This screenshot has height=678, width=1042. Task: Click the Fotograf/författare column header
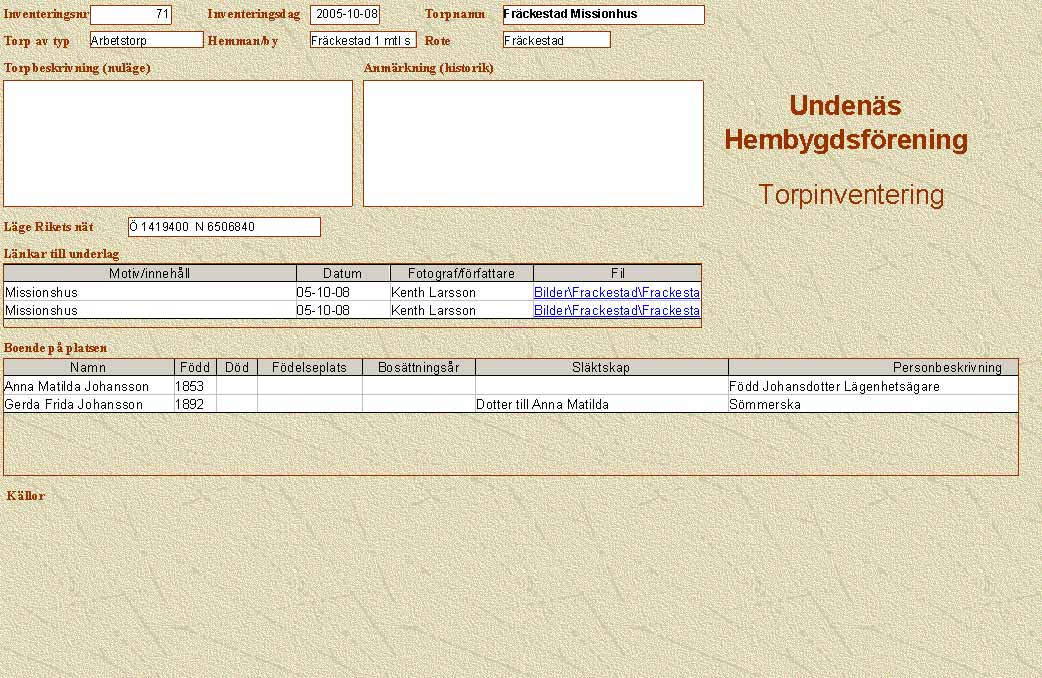pyautogui.click(x=461, y=273)
